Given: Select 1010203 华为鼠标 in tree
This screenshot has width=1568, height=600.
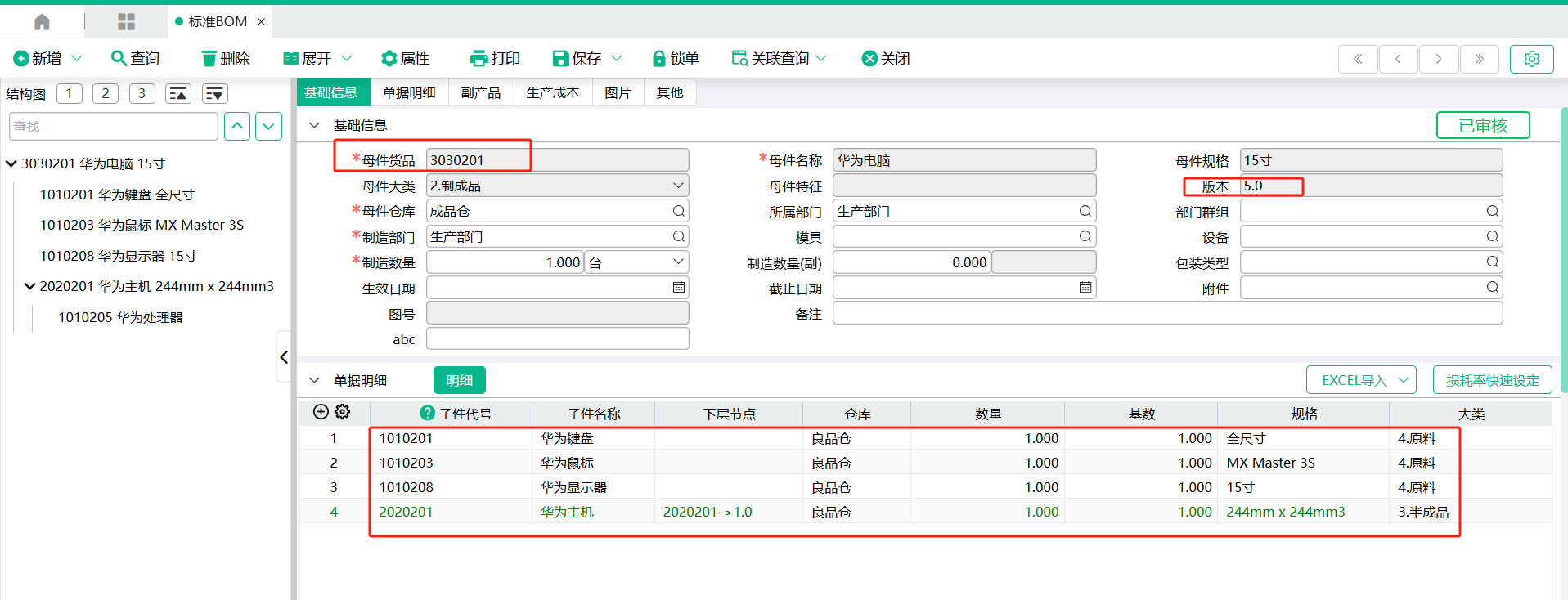Looking at the screenshot, I should coord(142,225).
